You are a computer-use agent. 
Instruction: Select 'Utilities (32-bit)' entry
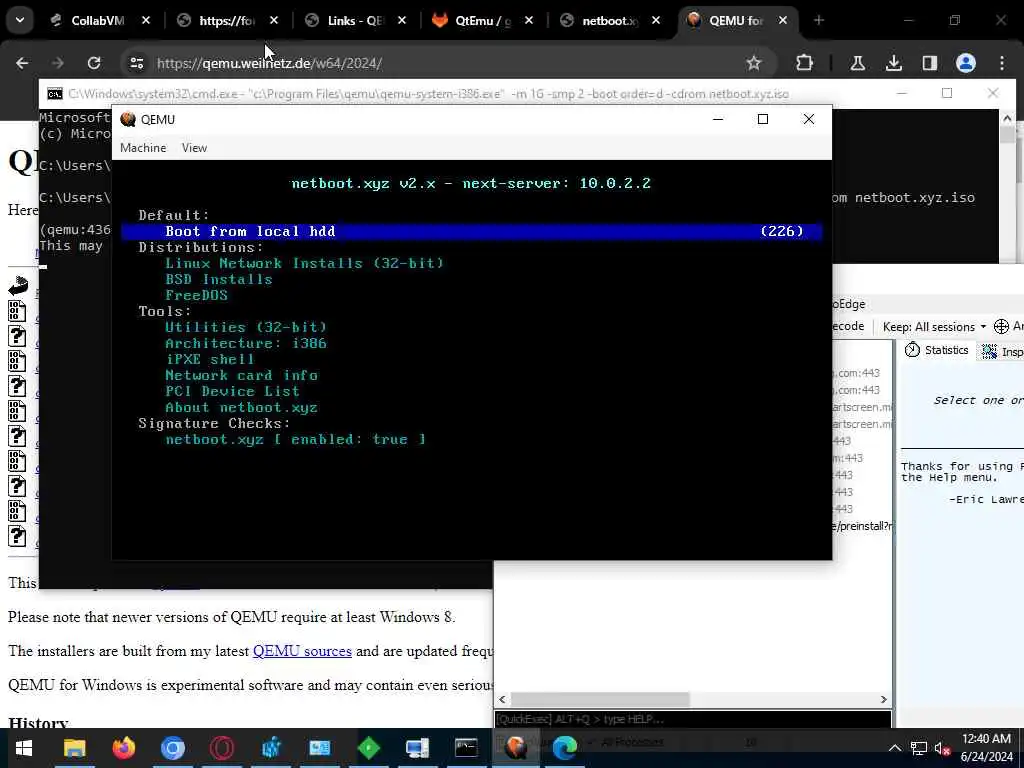[246, 327]
